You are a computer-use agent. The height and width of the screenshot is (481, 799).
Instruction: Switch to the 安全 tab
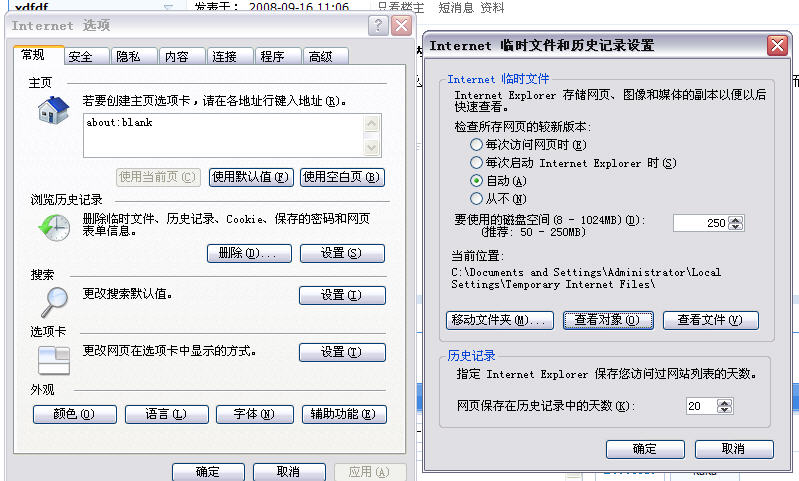(87, 57)
